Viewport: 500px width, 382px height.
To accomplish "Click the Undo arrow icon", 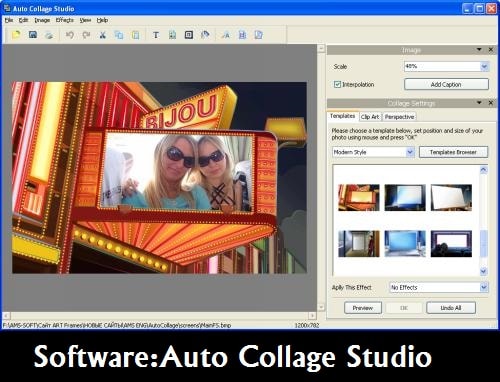I will coord(70,35).
